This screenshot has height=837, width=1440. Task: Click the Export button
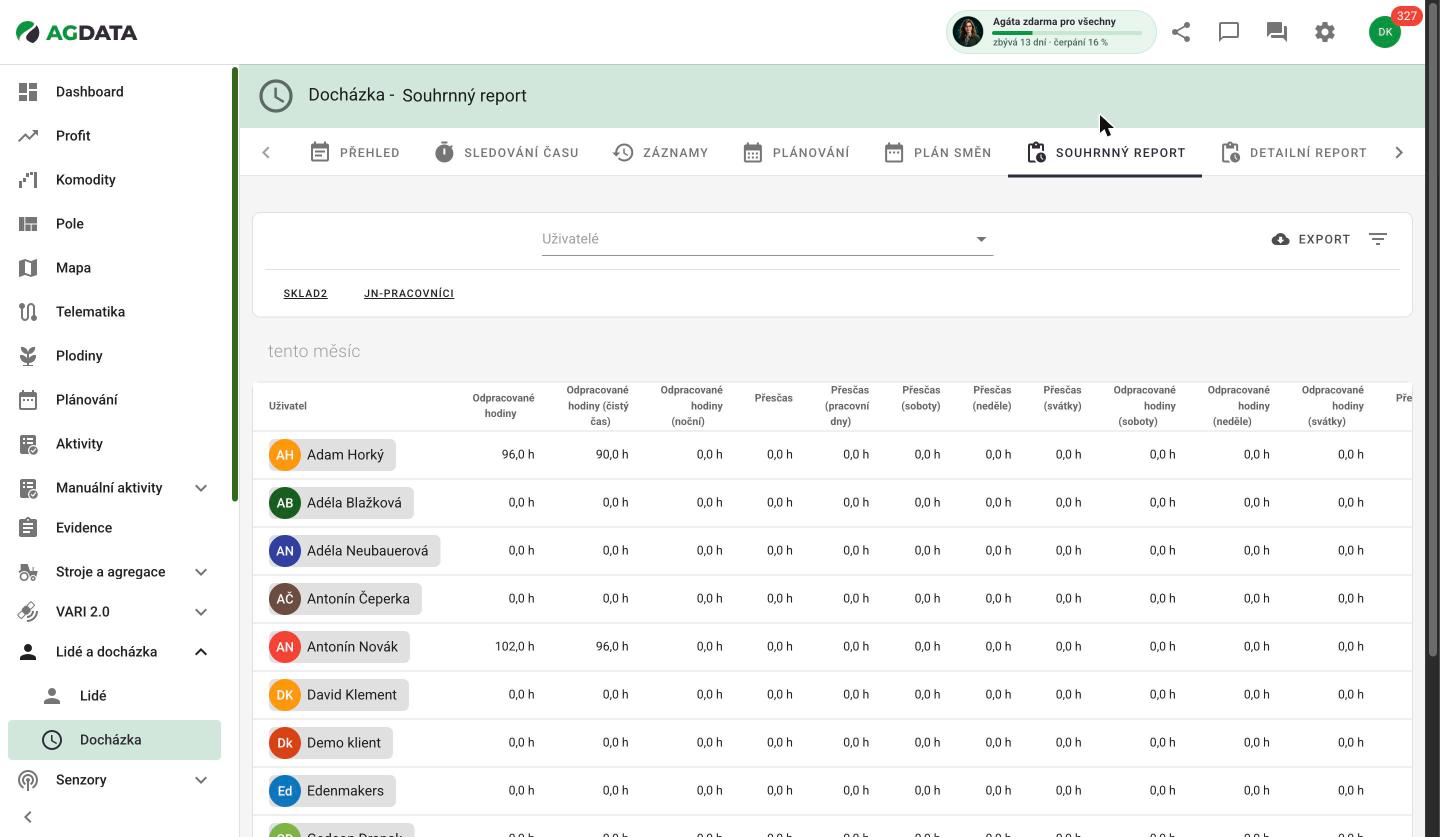(1311, 239)
